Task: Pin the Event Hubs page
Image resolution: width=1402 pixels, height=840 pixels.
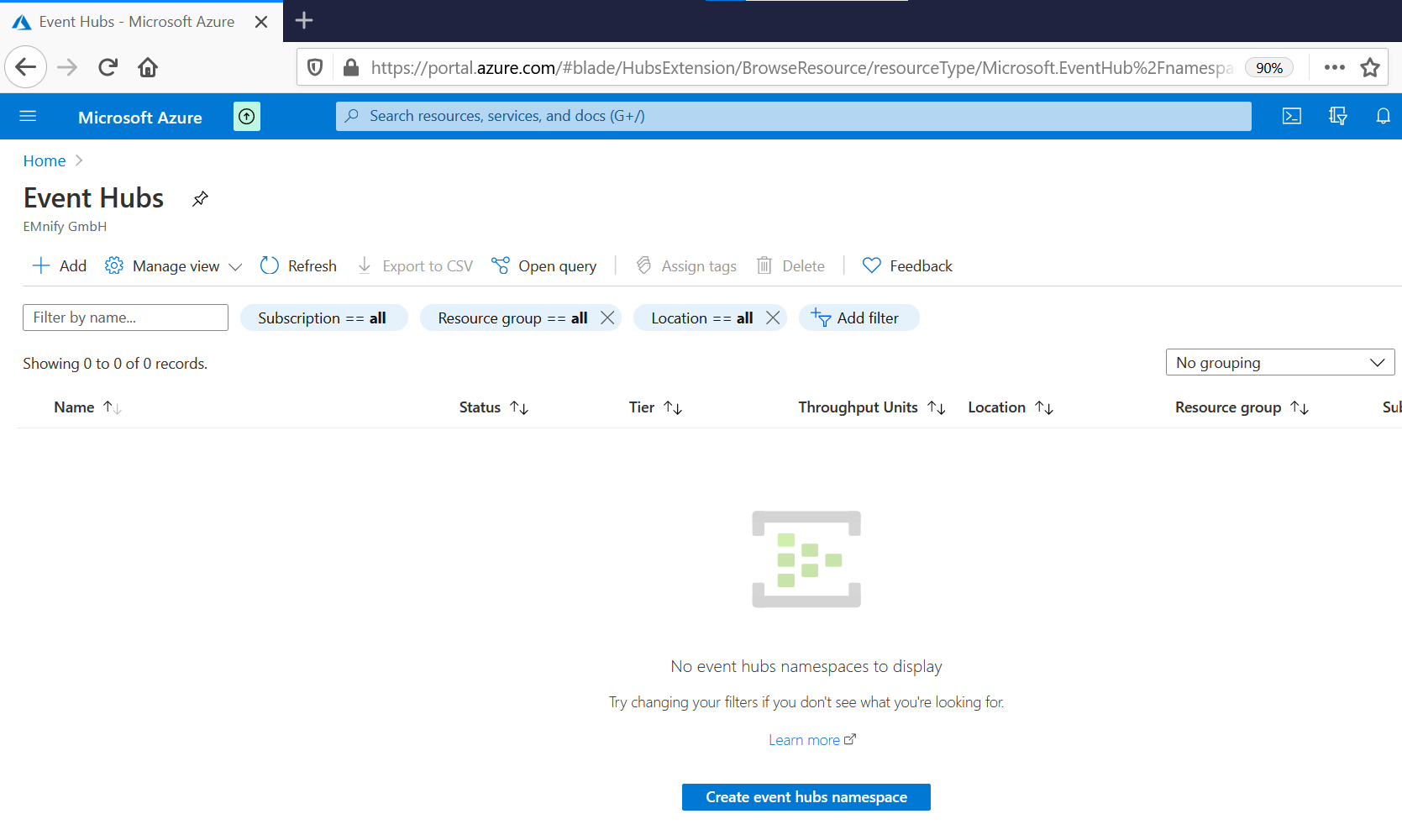Action: coord(200,199)
